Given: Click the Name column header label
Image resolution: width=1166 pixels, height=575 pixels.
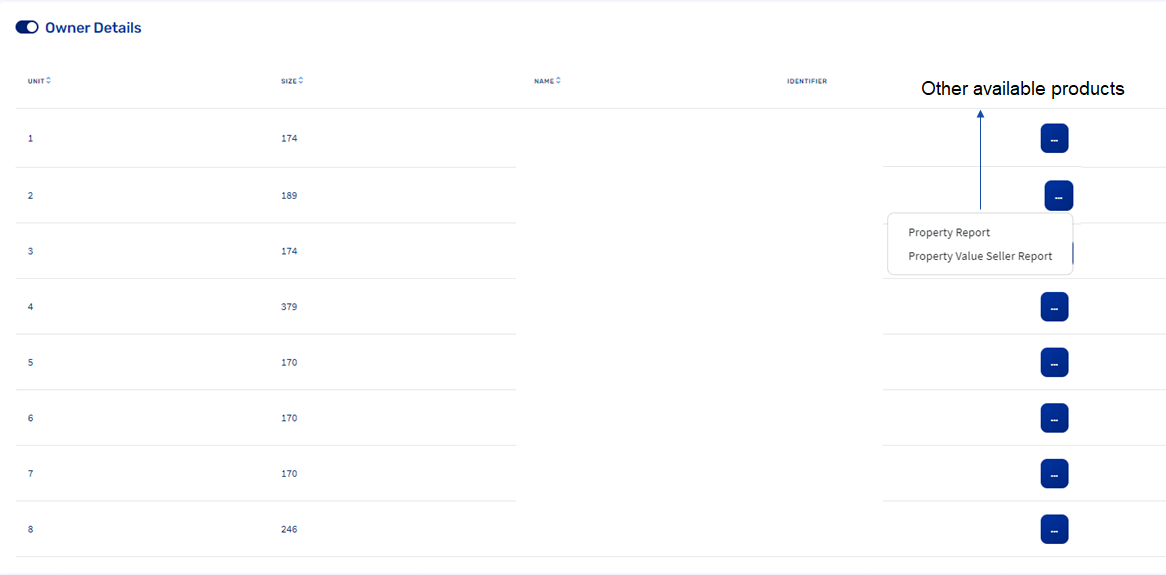Looking at the screenshot, I should point(543,81).
